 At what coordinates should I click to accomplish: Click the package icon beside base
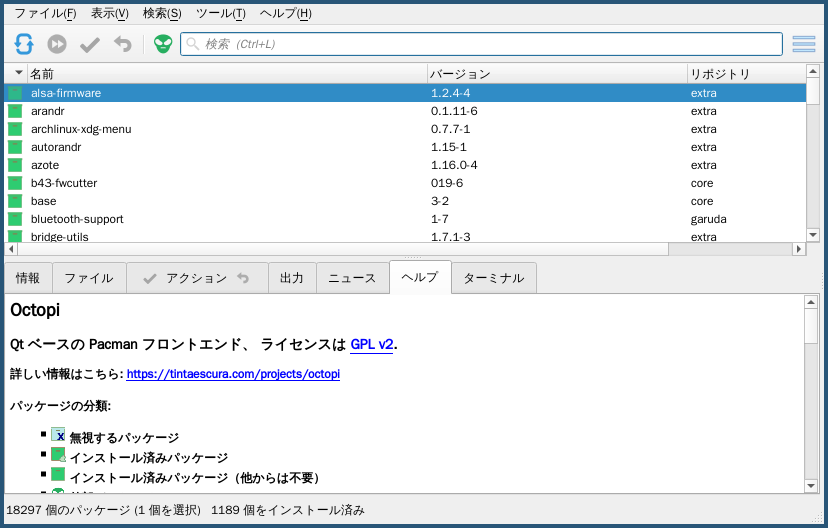pyautogui.click(x=15, y=201)
